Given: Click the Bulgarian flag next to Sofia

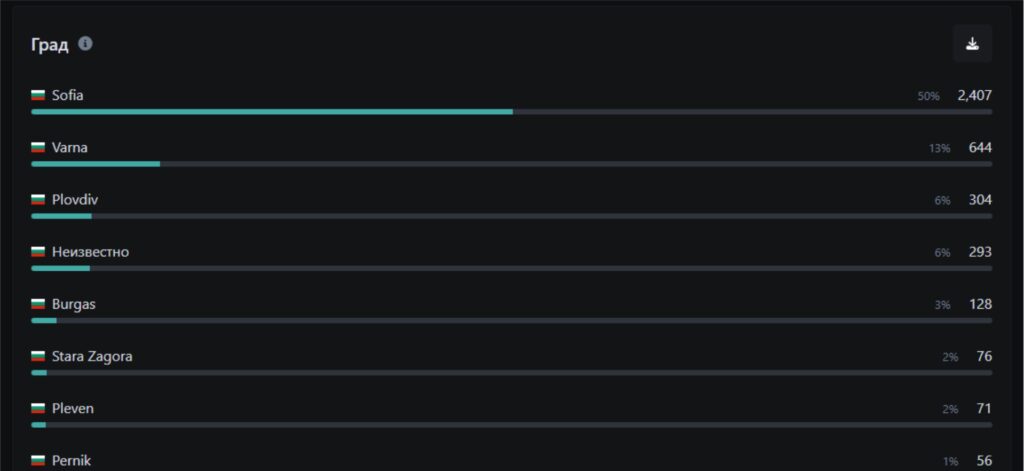Looking at the screenshot, I should point(38,96).
